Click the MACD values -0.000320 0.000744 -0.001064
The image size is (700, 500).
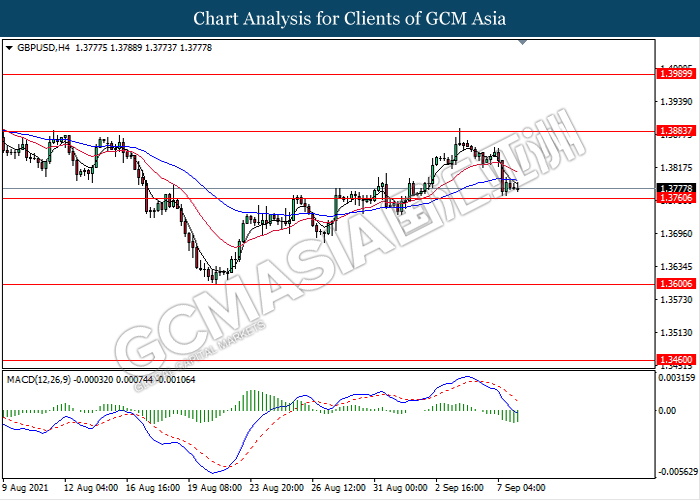134,380
